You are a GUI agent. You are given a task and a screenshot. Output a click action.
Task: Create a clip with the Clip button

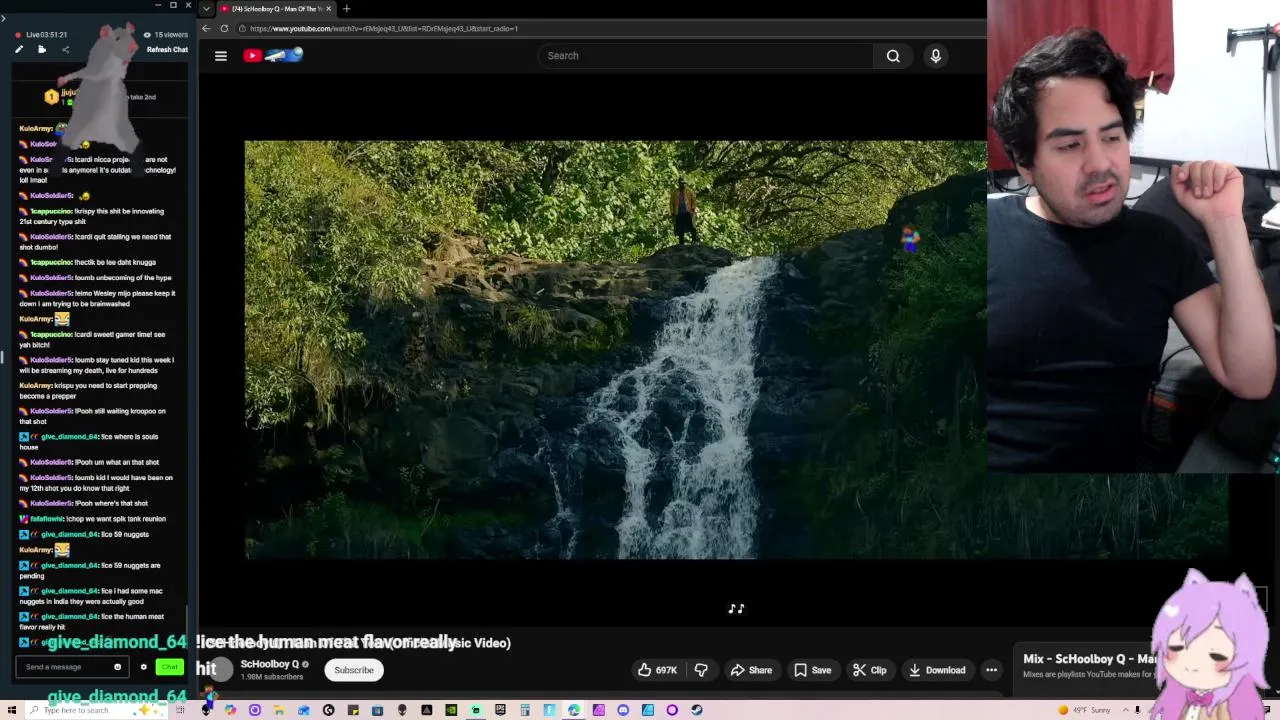point(869,670)
